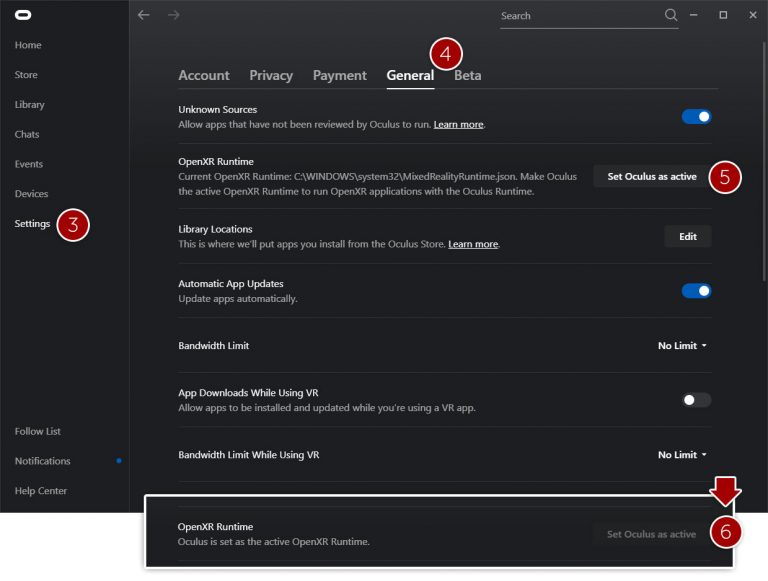Toggle Unknown Sources switch off

[696, 117]
